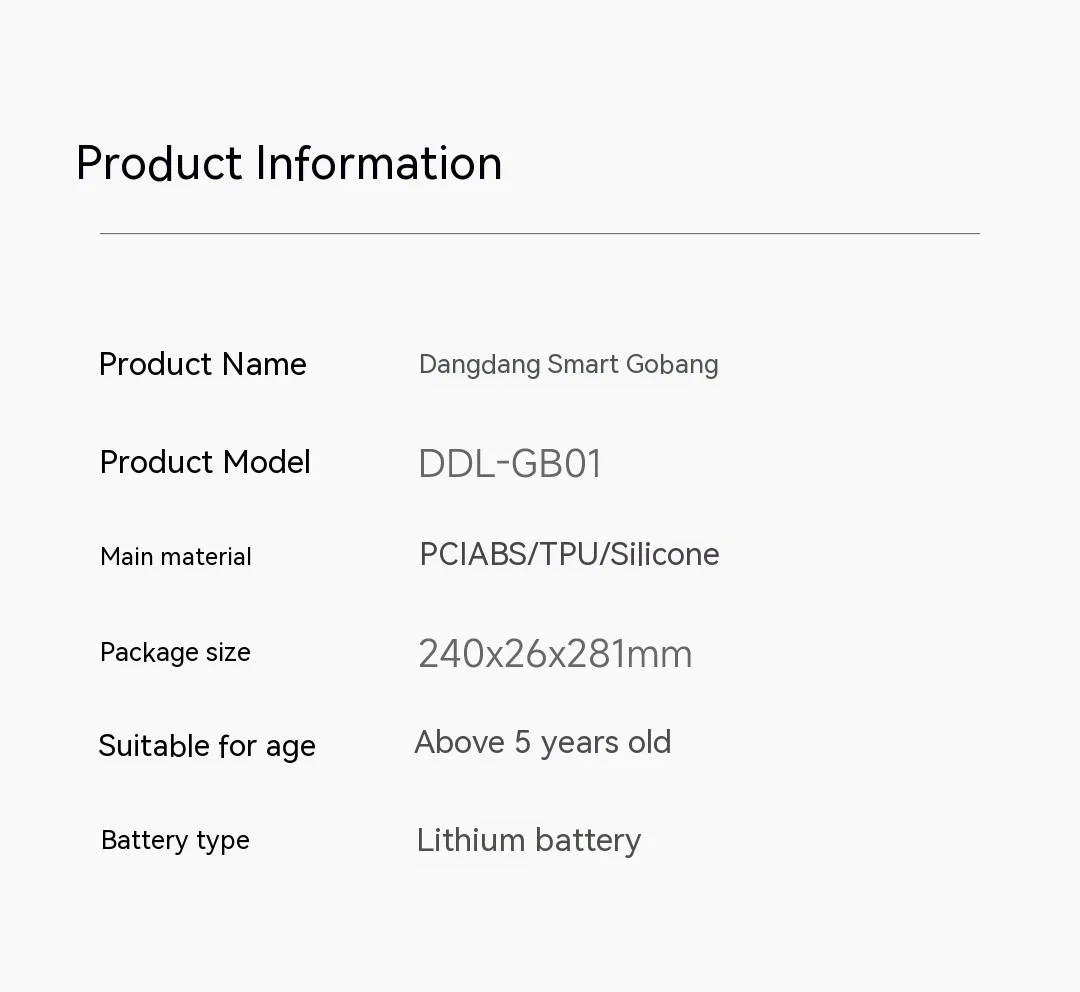This screenshot has height=992, width=1080.
Task: Select the Product Name label
Action: [203, 364]
